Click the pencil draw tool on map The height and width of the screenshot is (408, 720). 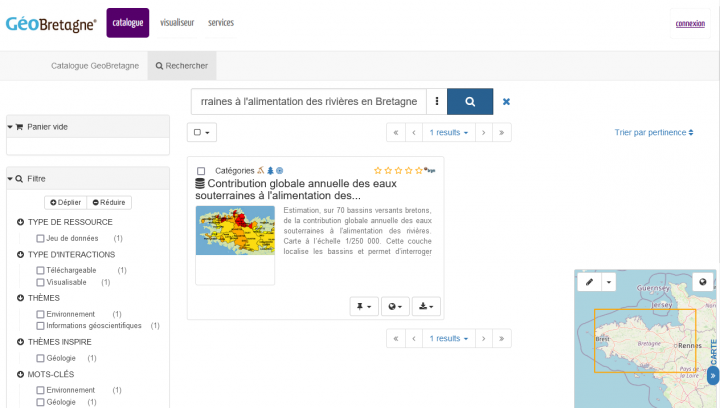(590, 283)
